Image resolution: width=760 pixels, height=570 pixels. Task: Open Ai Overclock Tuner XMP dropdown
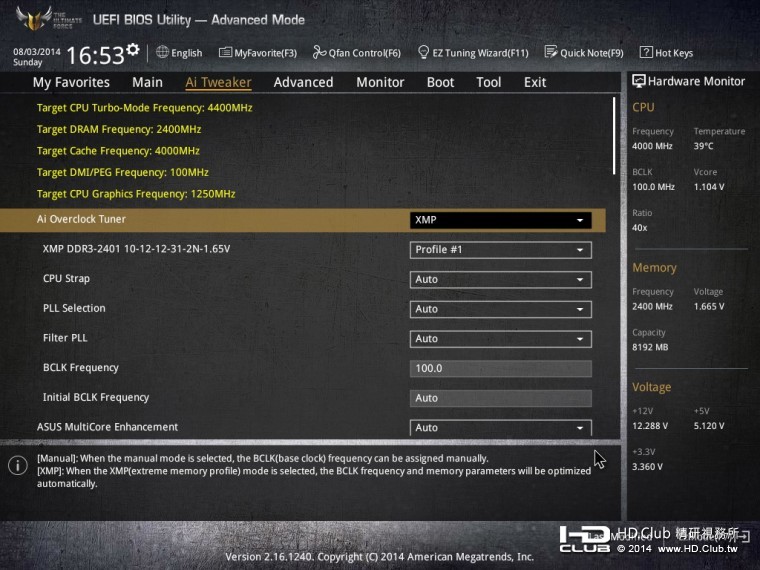coord(501,220)
